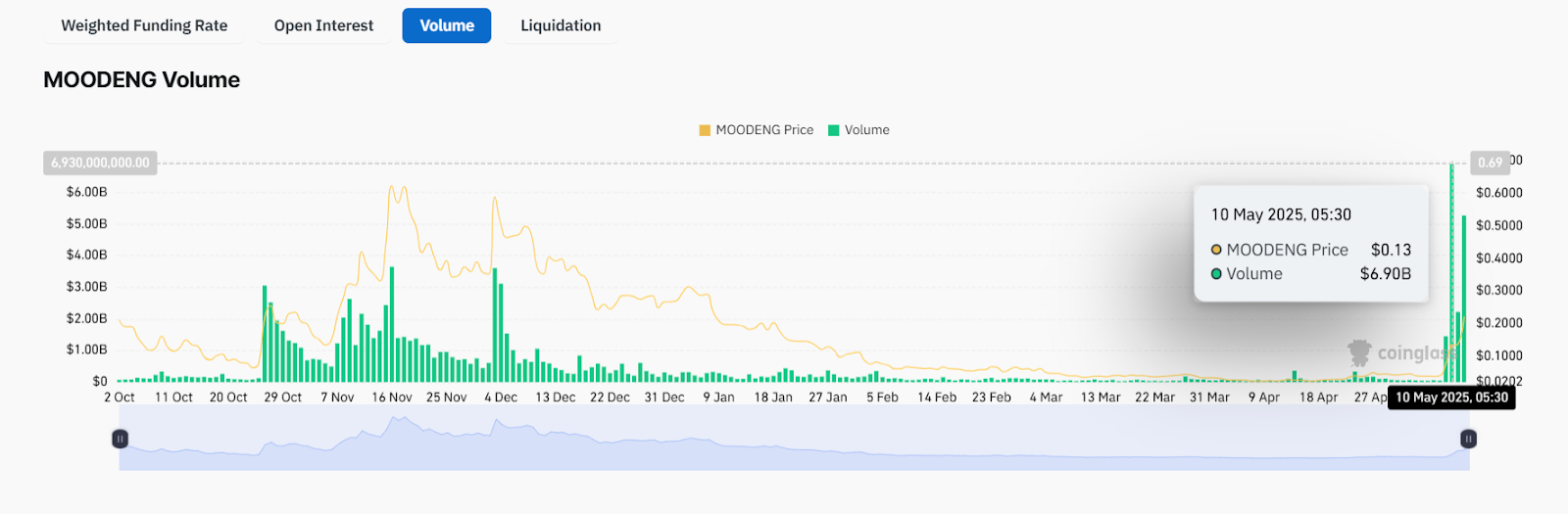Viewport: 1568px width, 514px height.
Task: Click the 6,930,000,000.00 y-axis value label
Action: click(x=100, y=163)
